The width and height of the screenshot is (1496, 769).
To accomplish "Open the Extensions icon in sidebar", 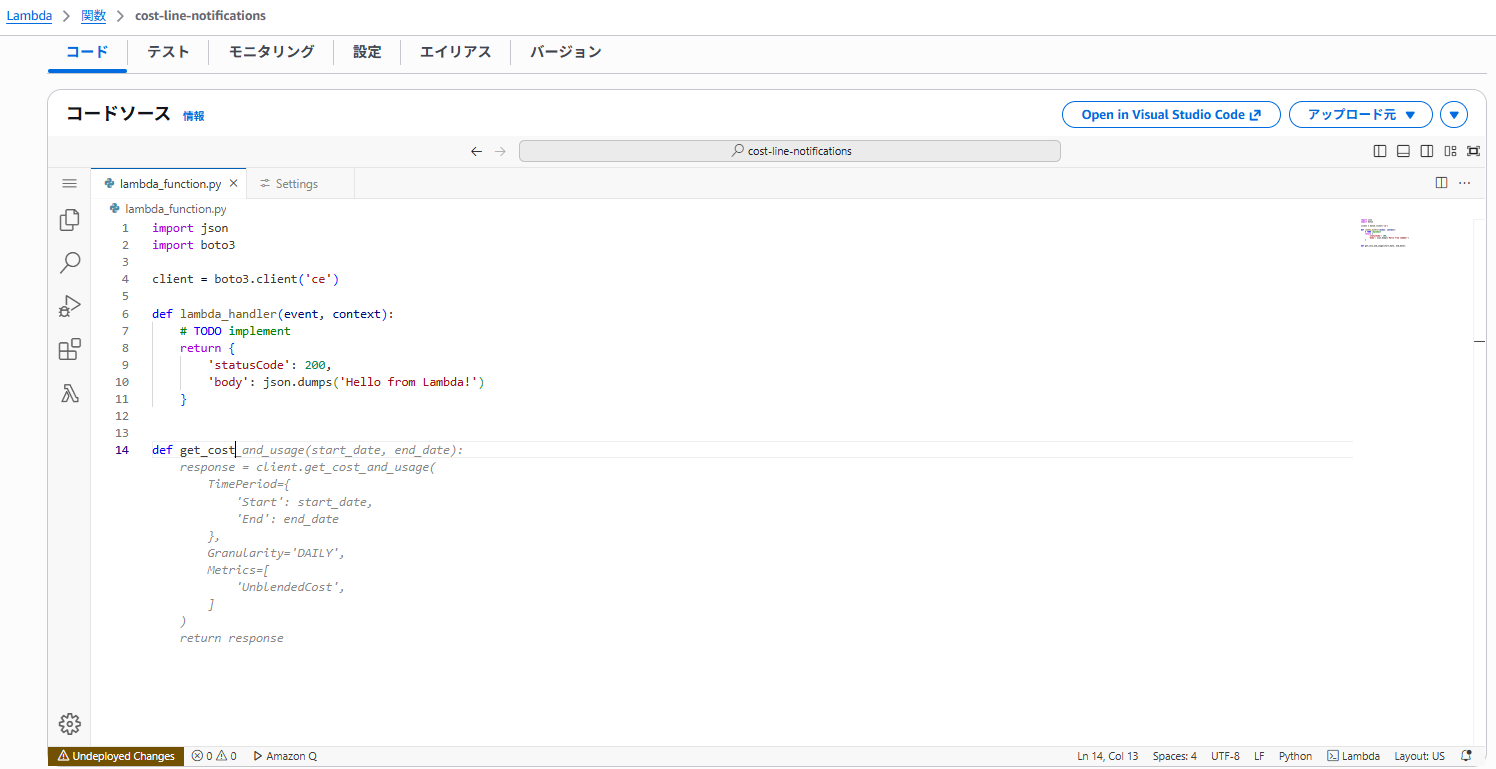I will (x=69, y=350).
